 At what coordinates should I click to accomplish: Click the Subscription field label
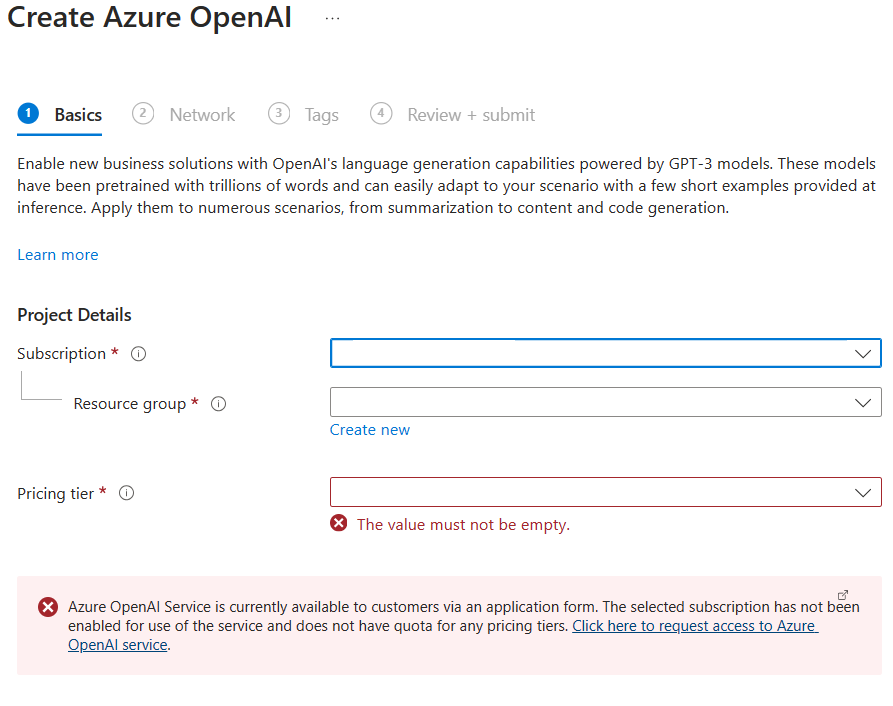[62, 354]
